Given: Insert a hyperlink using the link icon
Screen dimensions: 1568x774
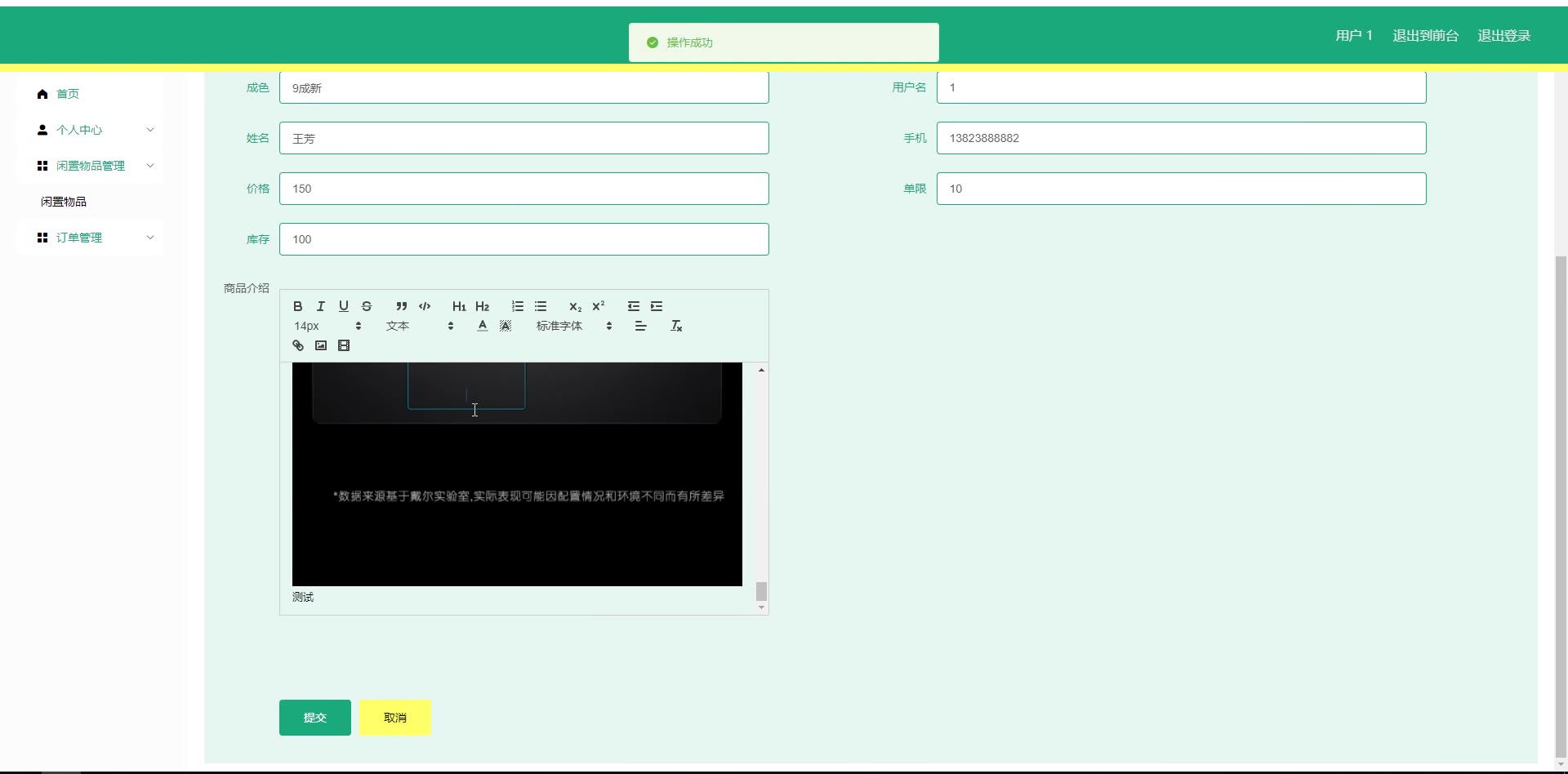Looking at the screenshot, I should 298,345.
